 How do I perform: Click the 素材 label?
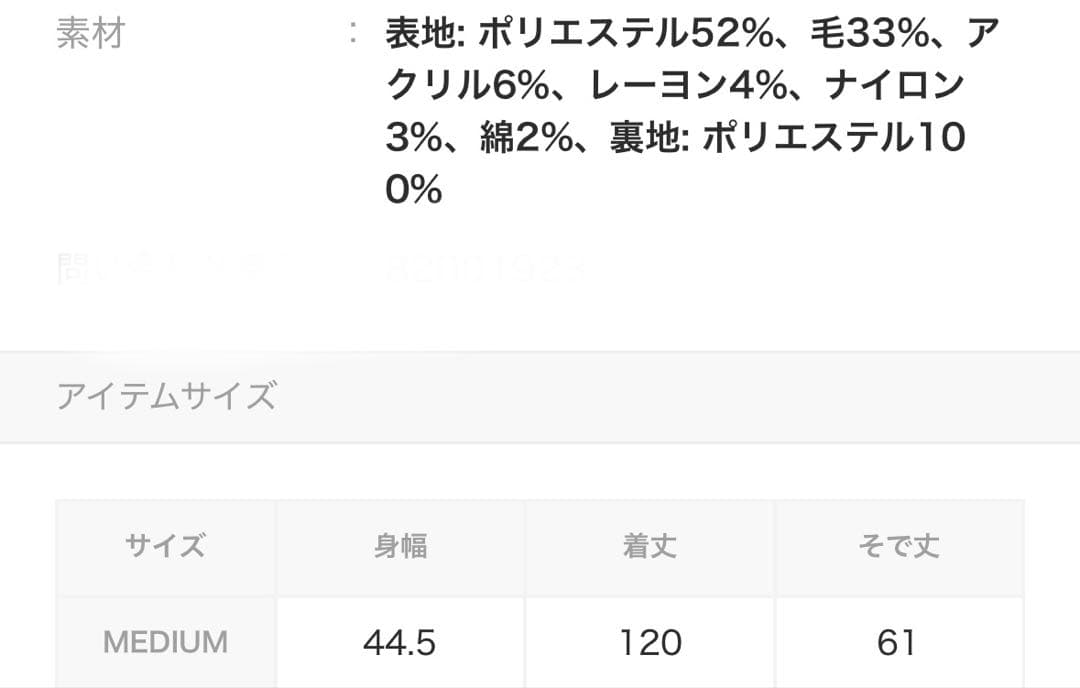point(90,33)
